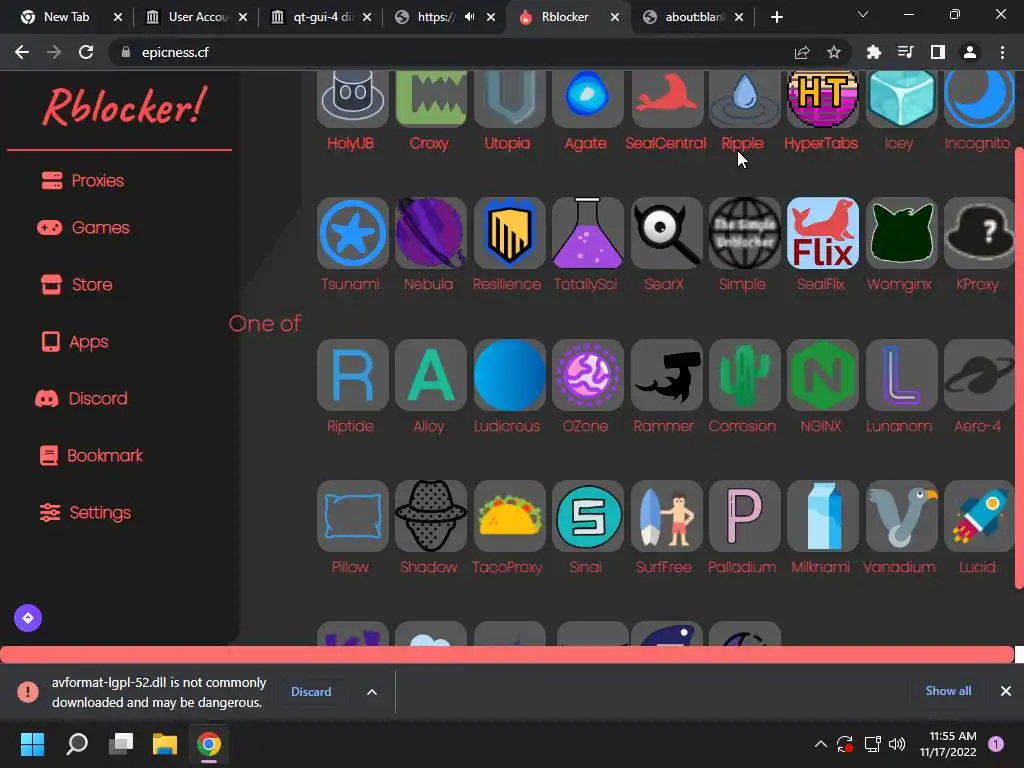This screenshot has width=1024, height=768.
Task: Open the Pillow proxy icon
Action: tap(353, 516)
